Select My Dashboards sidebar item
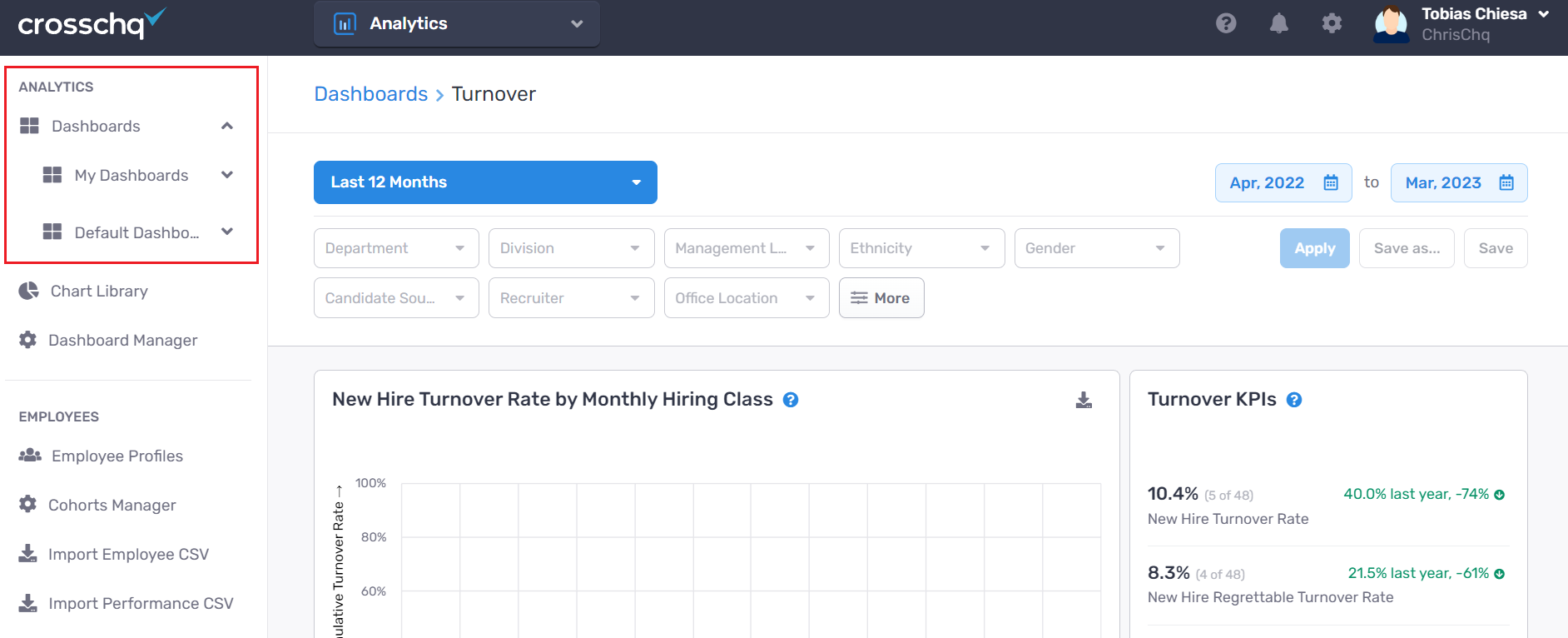 pyautogui.click(x=131, y=175)
